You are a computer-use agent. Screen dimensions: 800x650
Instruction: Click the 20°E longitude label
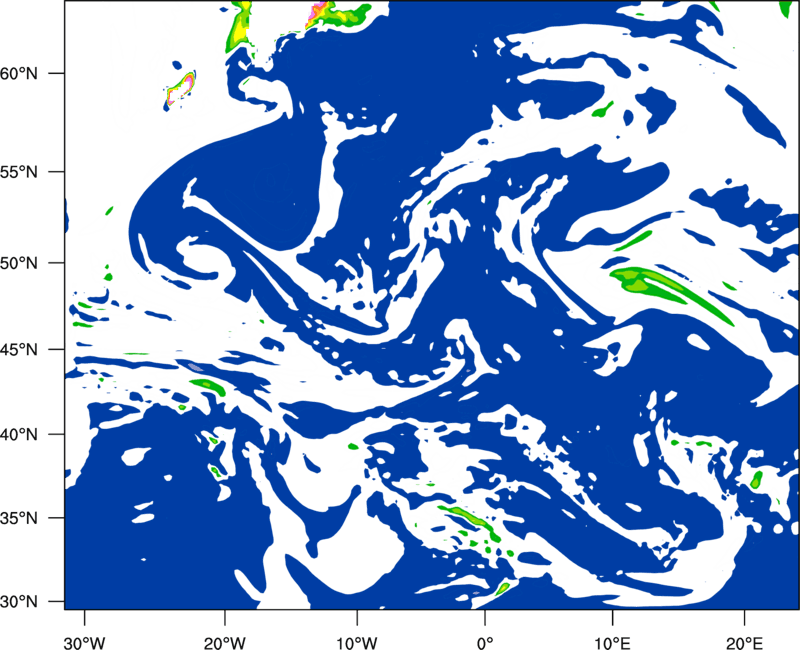744,643
